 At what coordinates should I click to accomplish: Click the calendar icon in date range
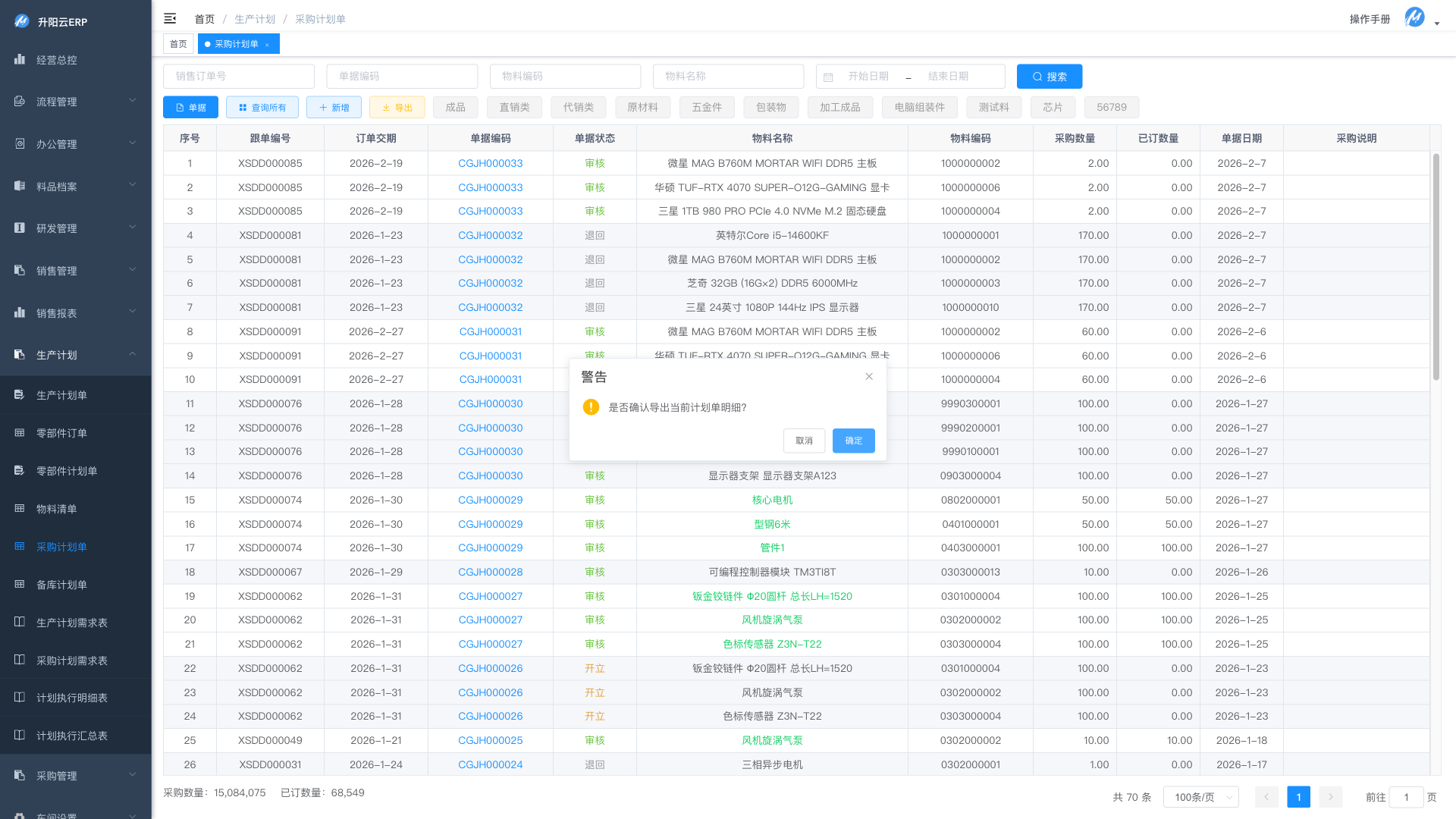[828, 77]
